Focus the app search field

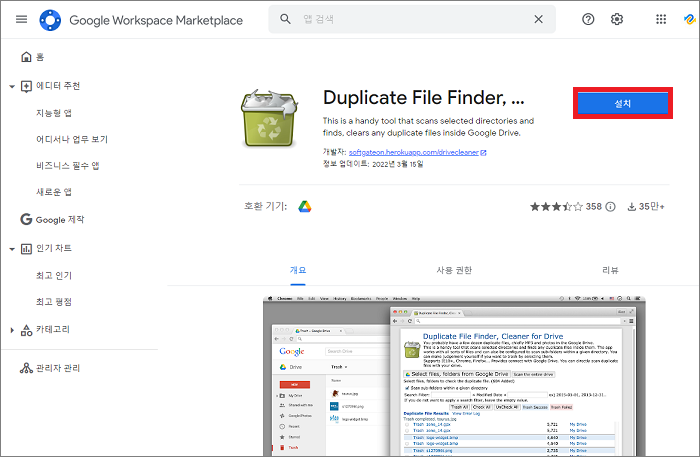pos(413,19)
